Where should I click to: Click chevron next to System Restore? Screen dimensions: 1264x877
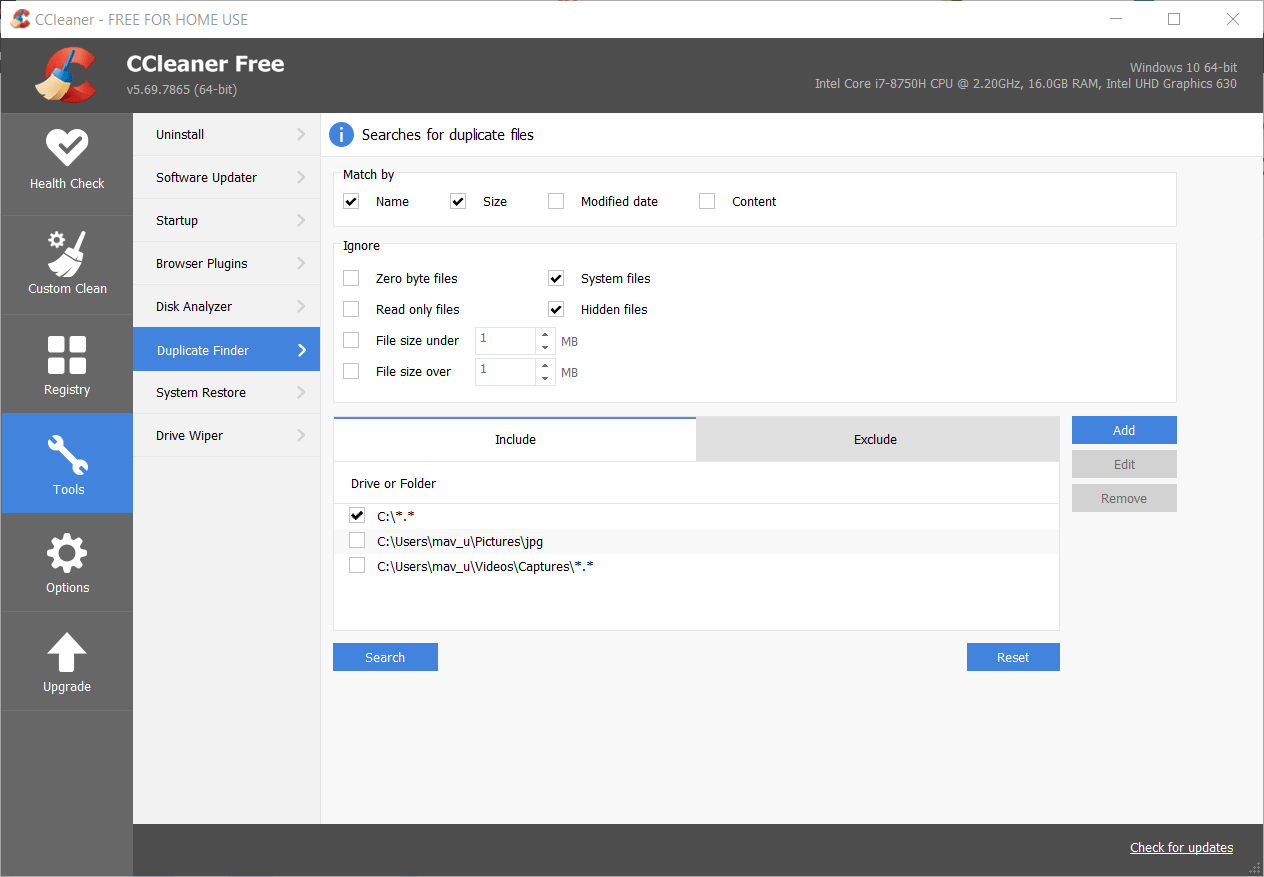point(301,392)
